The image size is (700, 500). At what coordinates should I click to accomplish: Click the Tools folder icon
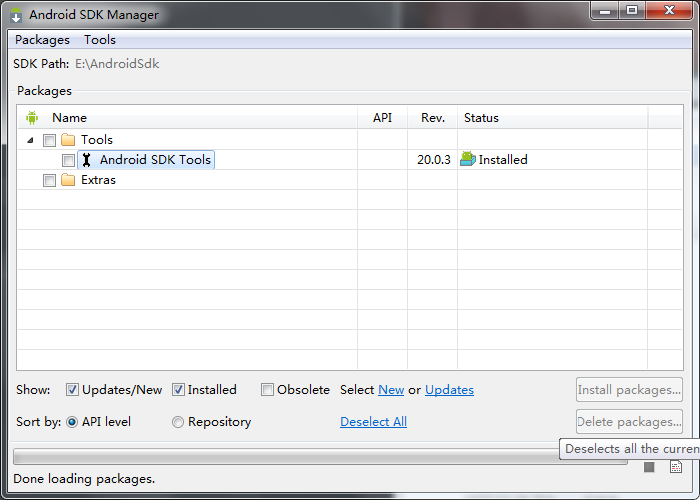tap(68, 140)
